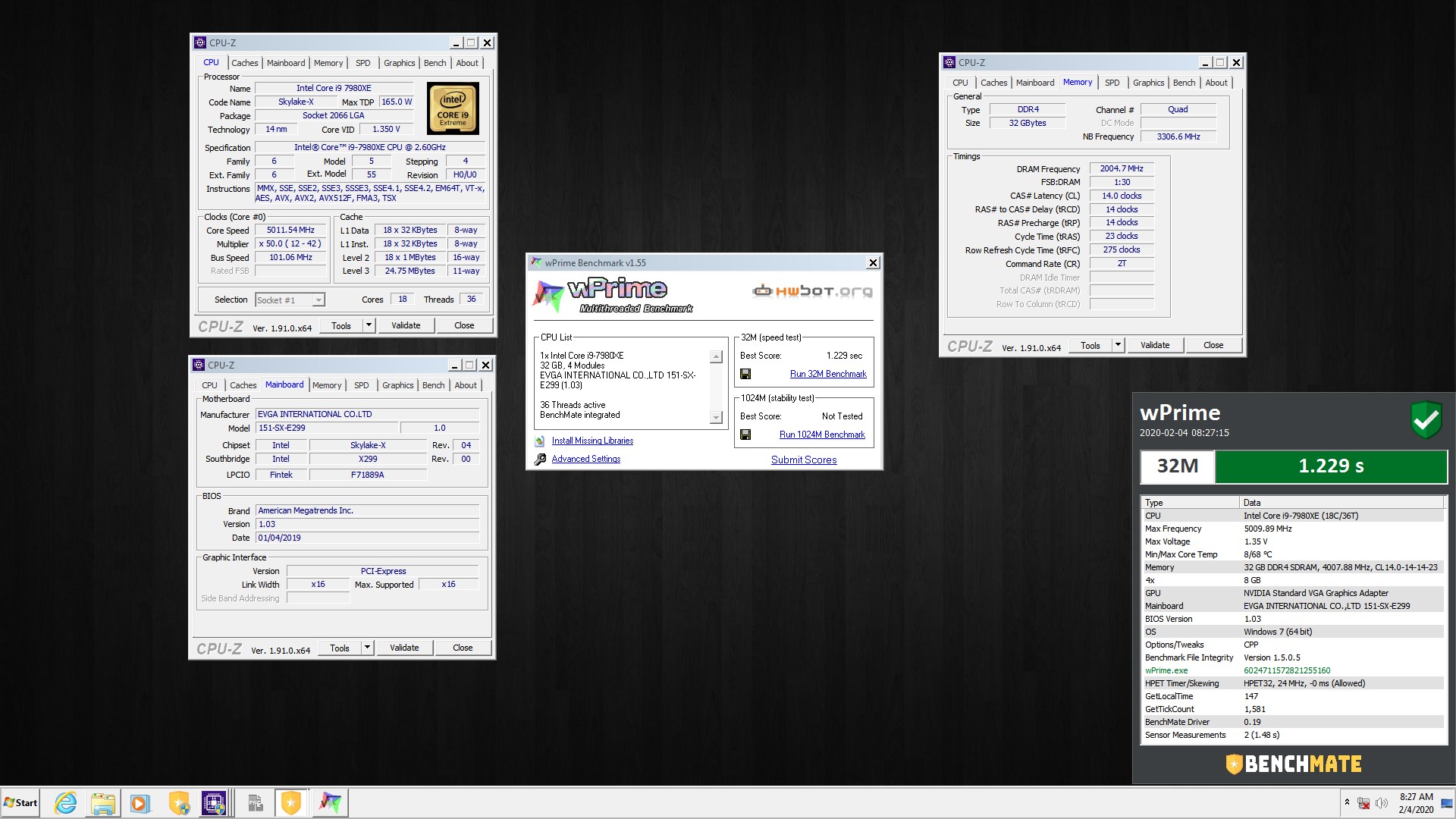This screenshot has height=819, width=1456.
Task: Click save icon beside Run 1024M Benchmark
Action: [x=745, y=435]
